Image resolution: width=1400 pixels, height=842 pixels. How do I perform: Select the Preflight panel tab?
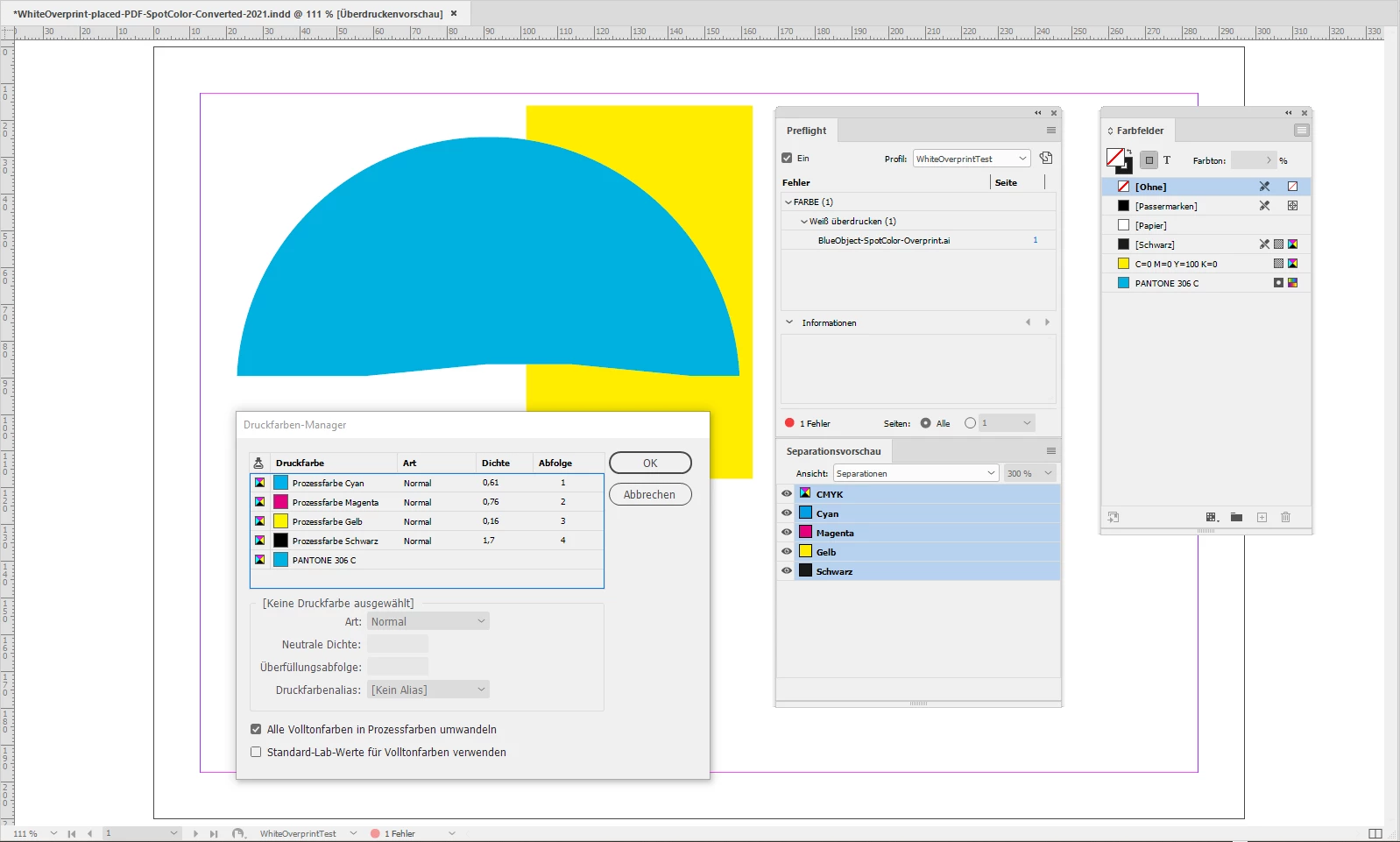tap(806, 131)
